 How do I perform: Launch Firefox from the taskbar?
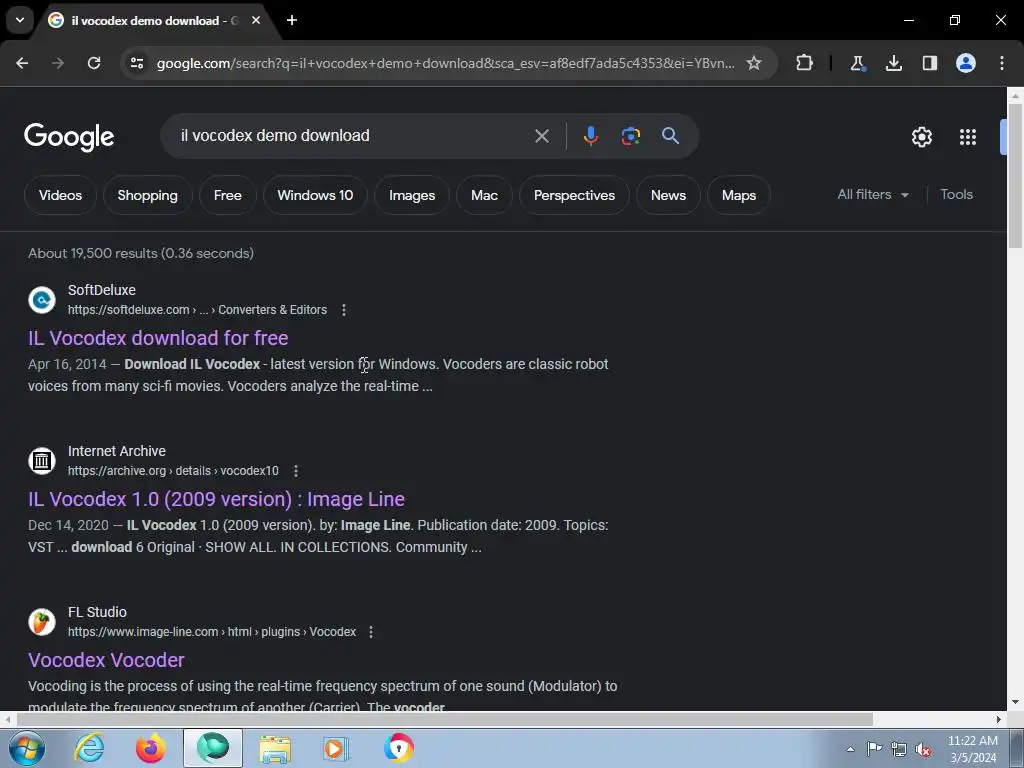tap(150, 748)
